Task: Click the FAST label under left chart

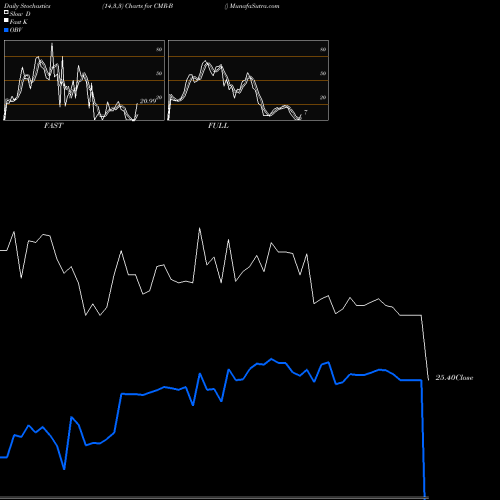Action: (x=53, y=126)
